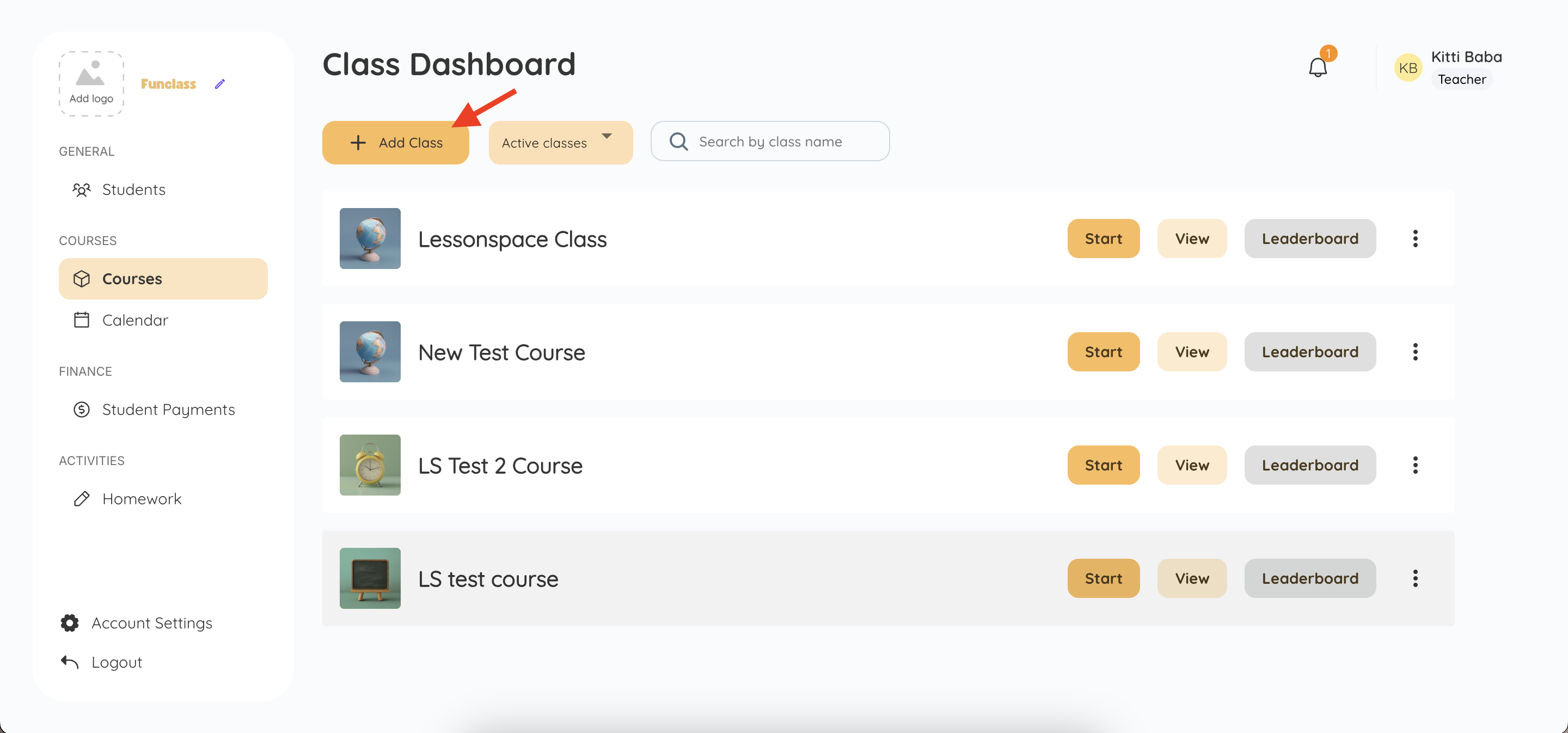Open Leaderboard for LS Test 2 Course
Viewport: 1568px width, 733px height.
[1309, 465]
